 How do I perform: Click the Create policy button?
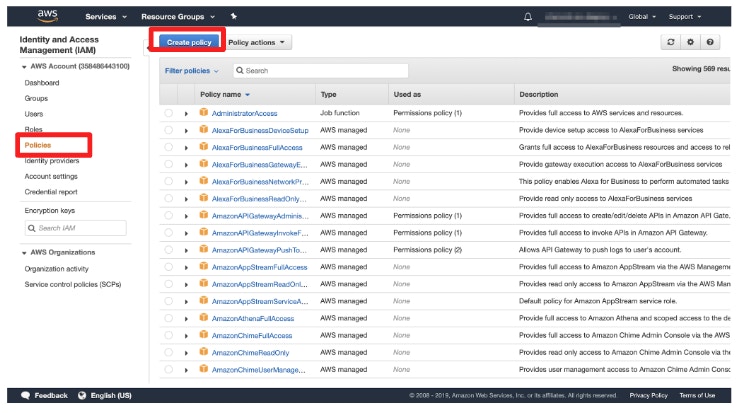pyautogui.click(x=186, y=43)
